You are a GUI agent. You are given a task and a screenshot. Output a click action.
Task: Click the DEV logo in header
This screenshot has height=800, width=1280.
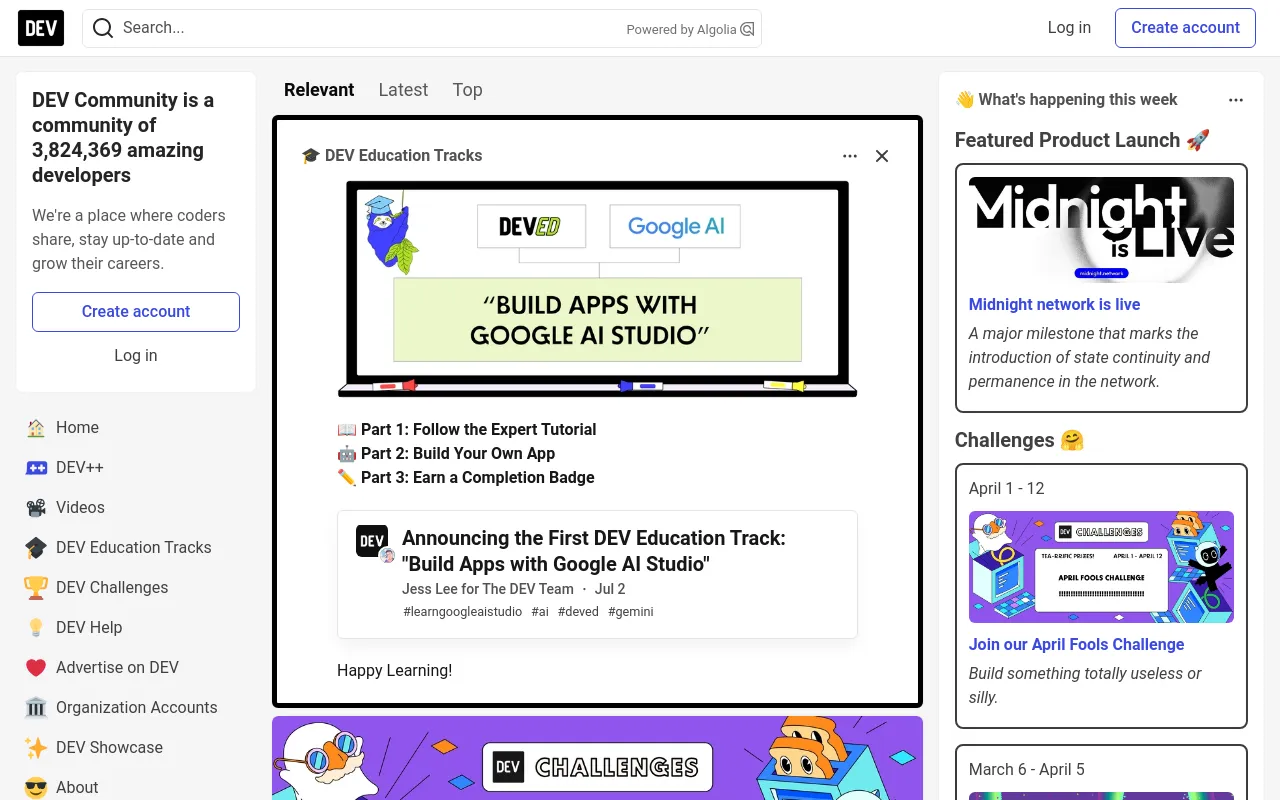click(41, 28)
